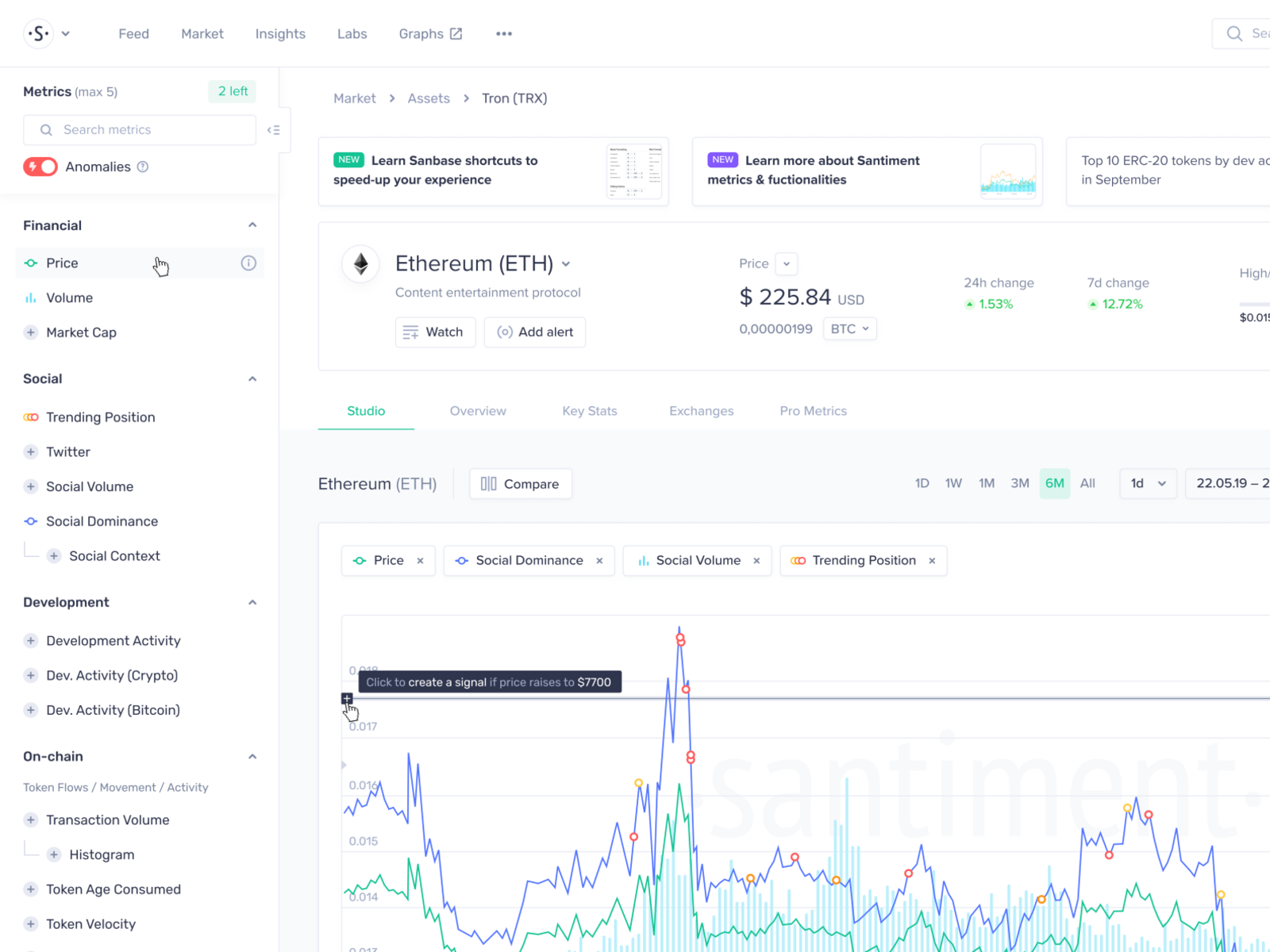
Task: Remove Price chip from chart
Action: [x=421, y=561]
